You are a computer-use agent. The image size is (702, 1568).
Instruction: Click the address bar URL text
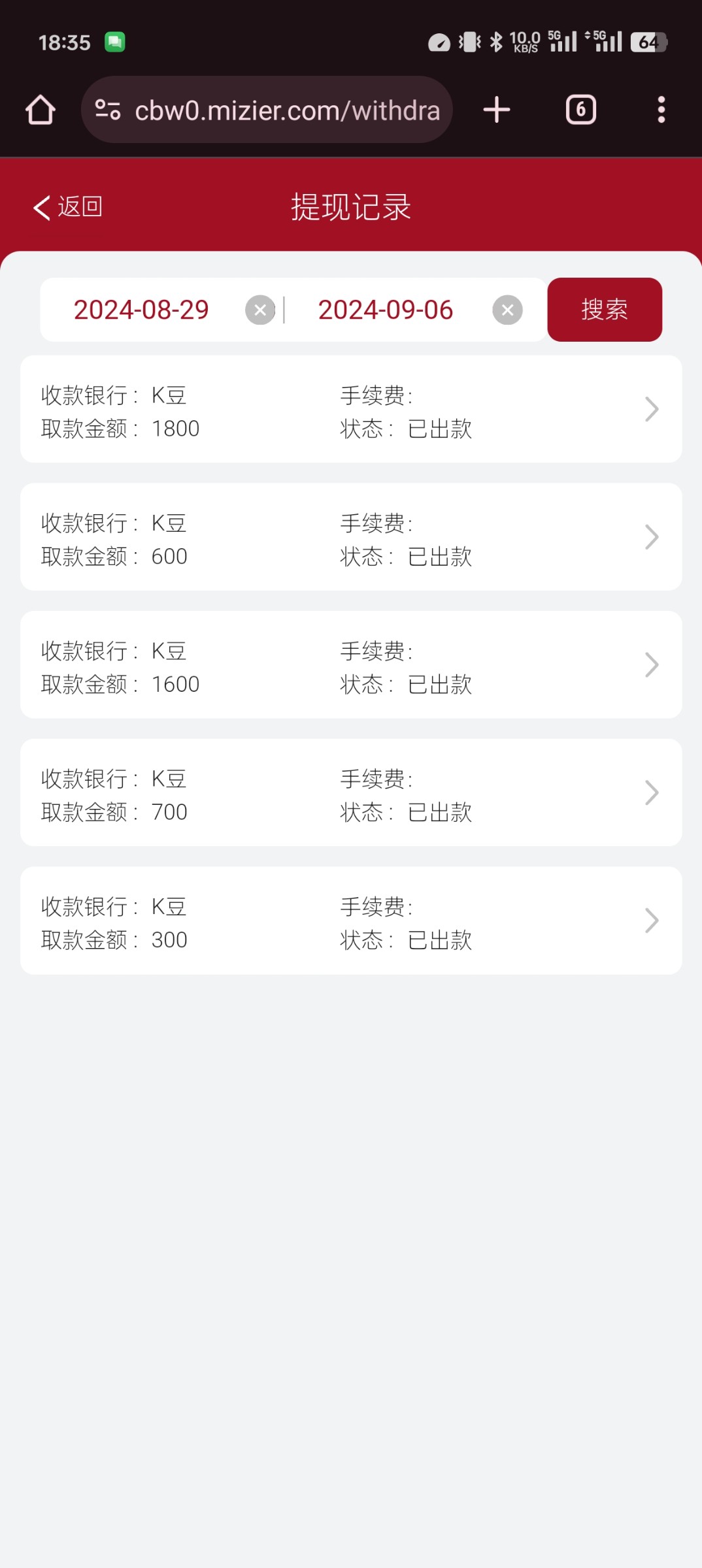287,111
